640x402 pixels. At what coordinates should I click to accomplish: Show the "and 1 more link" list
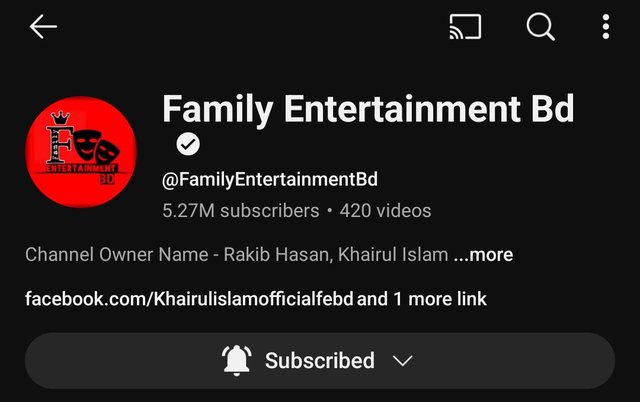point(422,299)
